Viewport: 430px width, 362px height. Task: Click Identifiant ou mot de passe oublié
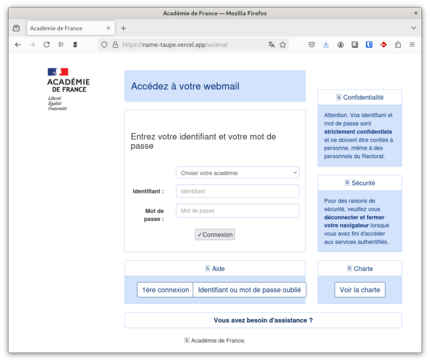249,290
